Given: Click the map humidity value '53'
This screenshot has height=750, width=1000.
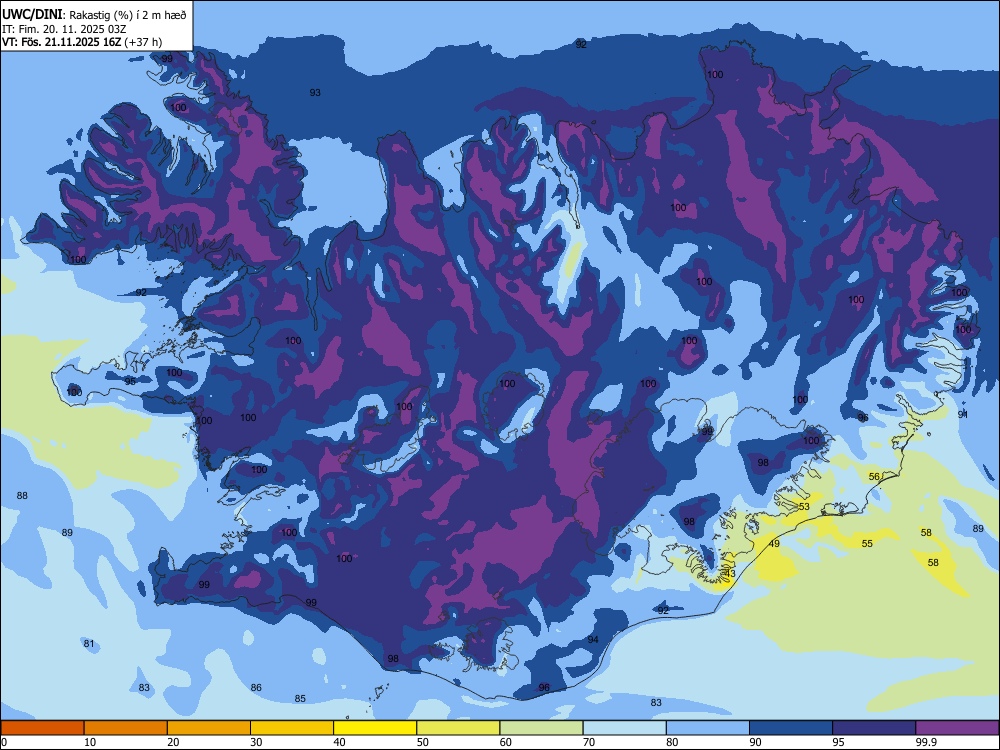Looking at the screenshot, I should click(x=804, y=506).
